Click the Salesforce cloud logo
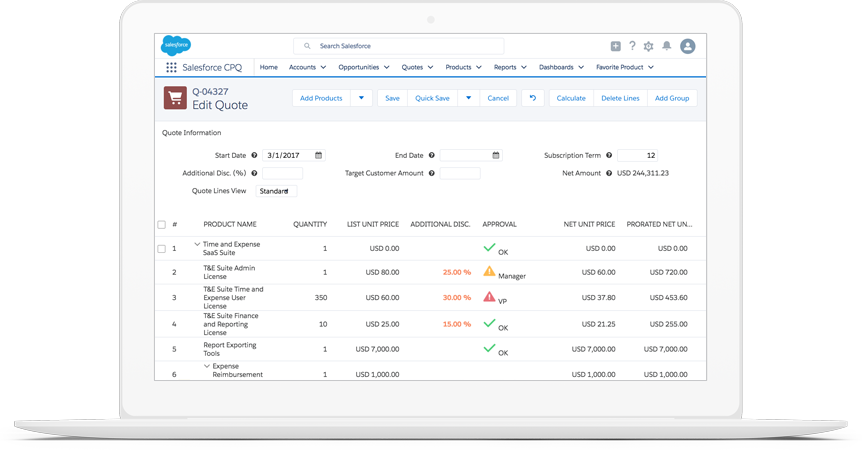Screen dimensions: 862x450 click(176, 45)
